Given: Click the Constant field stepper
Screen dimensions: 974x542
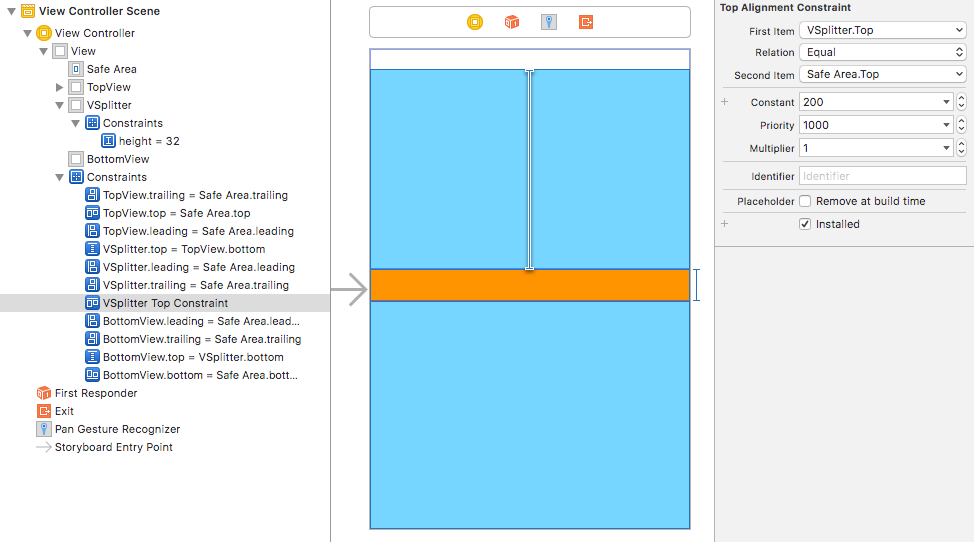Looking at the screenshot, I should click(961, 102).
